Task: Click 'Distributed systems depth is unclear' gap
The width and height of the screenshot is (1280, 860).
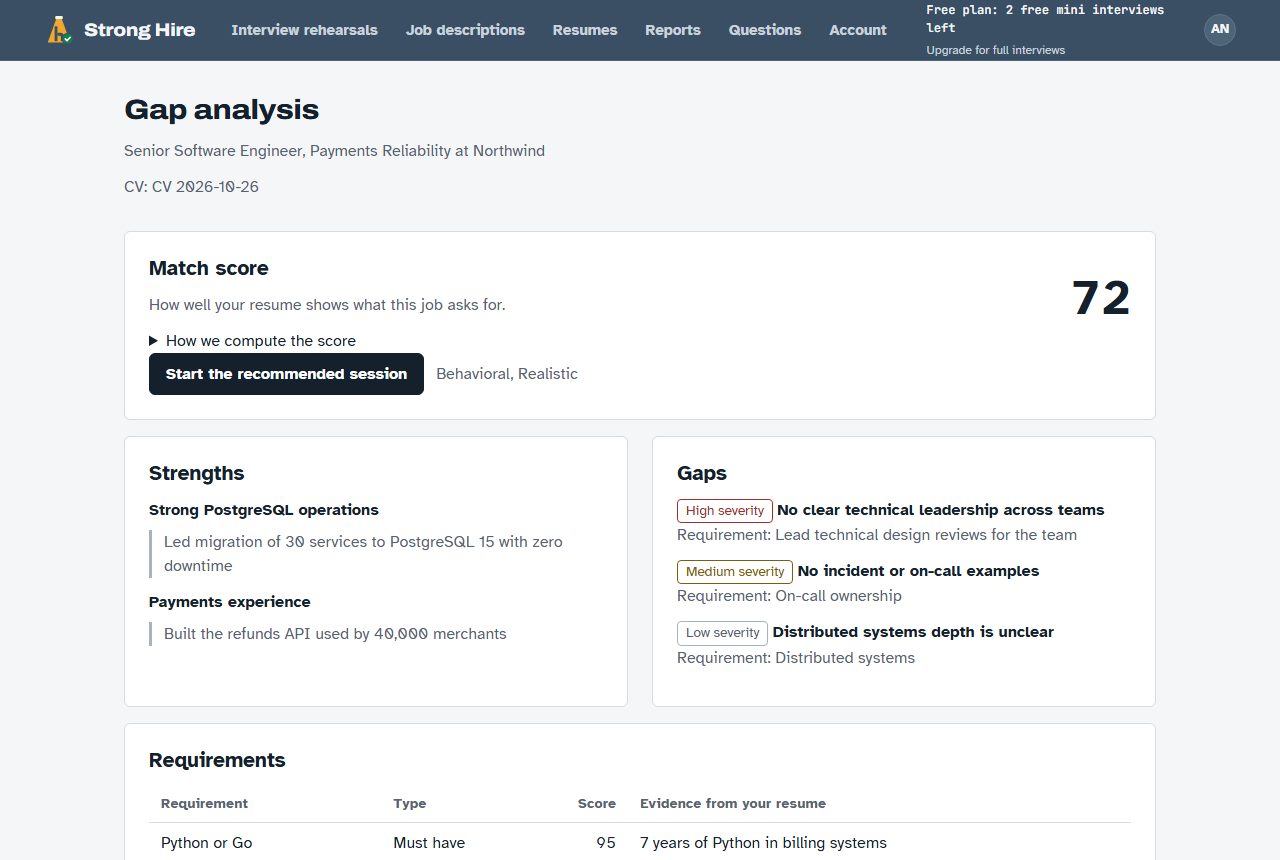Action: pos(913,632)
